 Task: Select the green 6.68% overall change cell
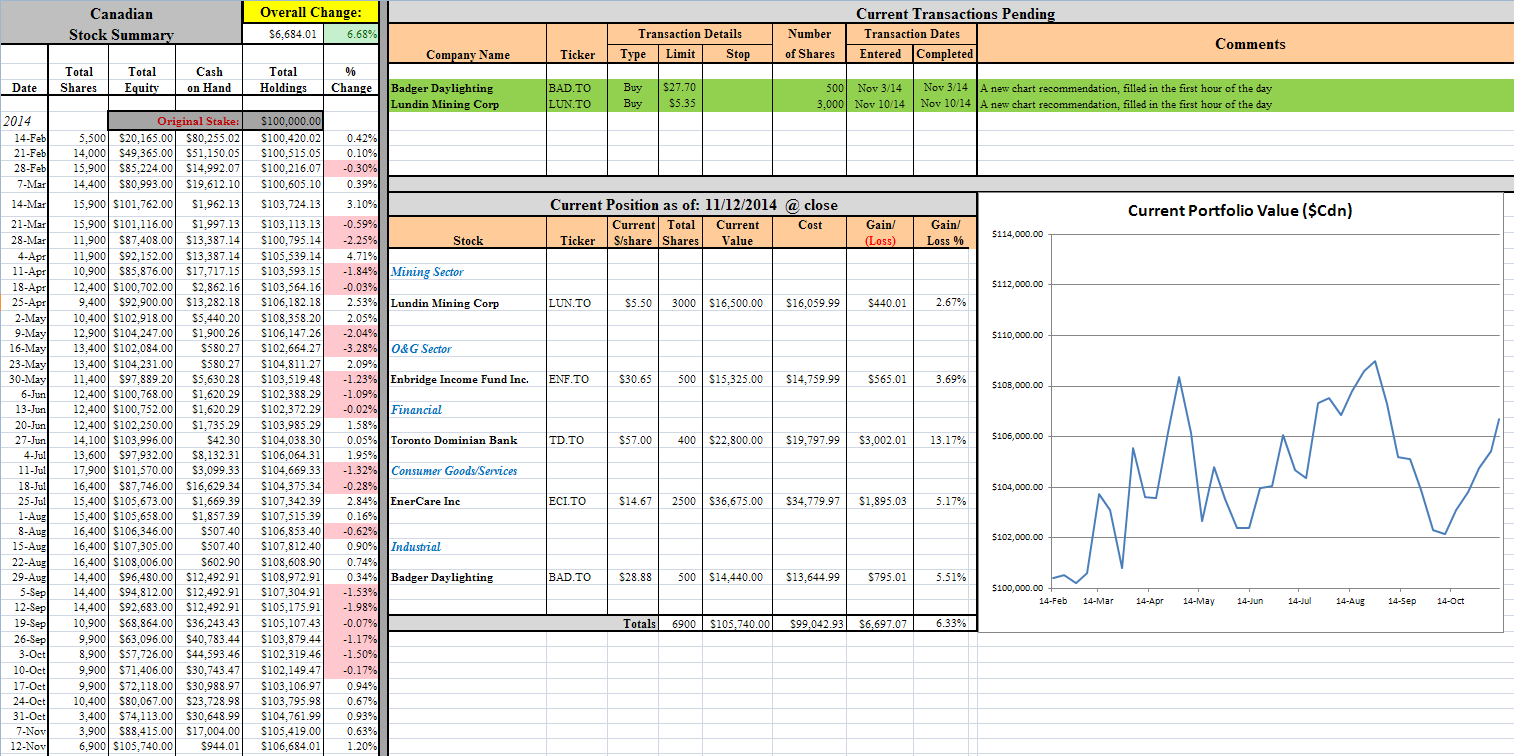click(x=351, y=34)
